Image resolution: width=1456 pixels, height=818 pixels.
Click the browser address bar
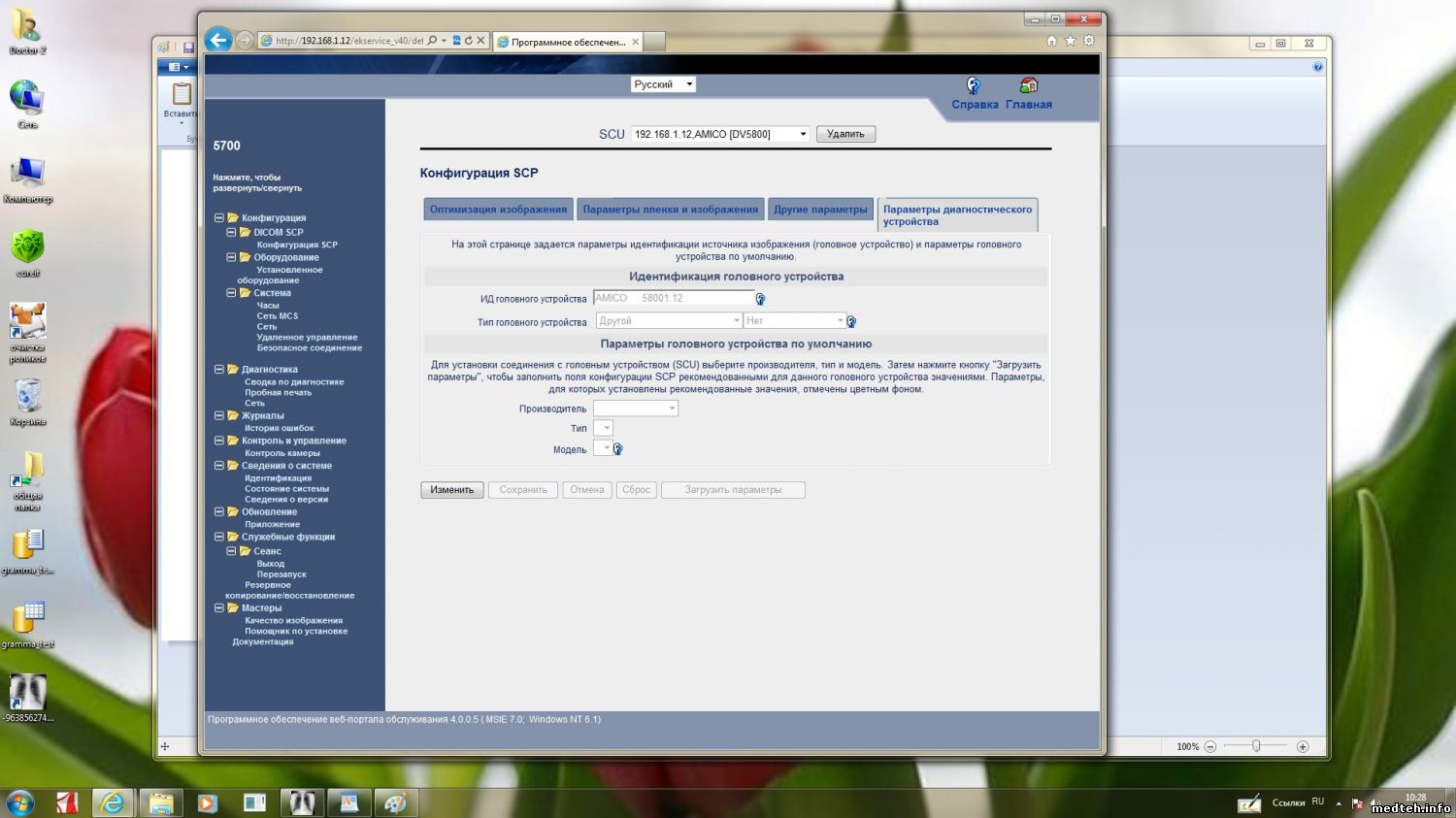(347, 41)
